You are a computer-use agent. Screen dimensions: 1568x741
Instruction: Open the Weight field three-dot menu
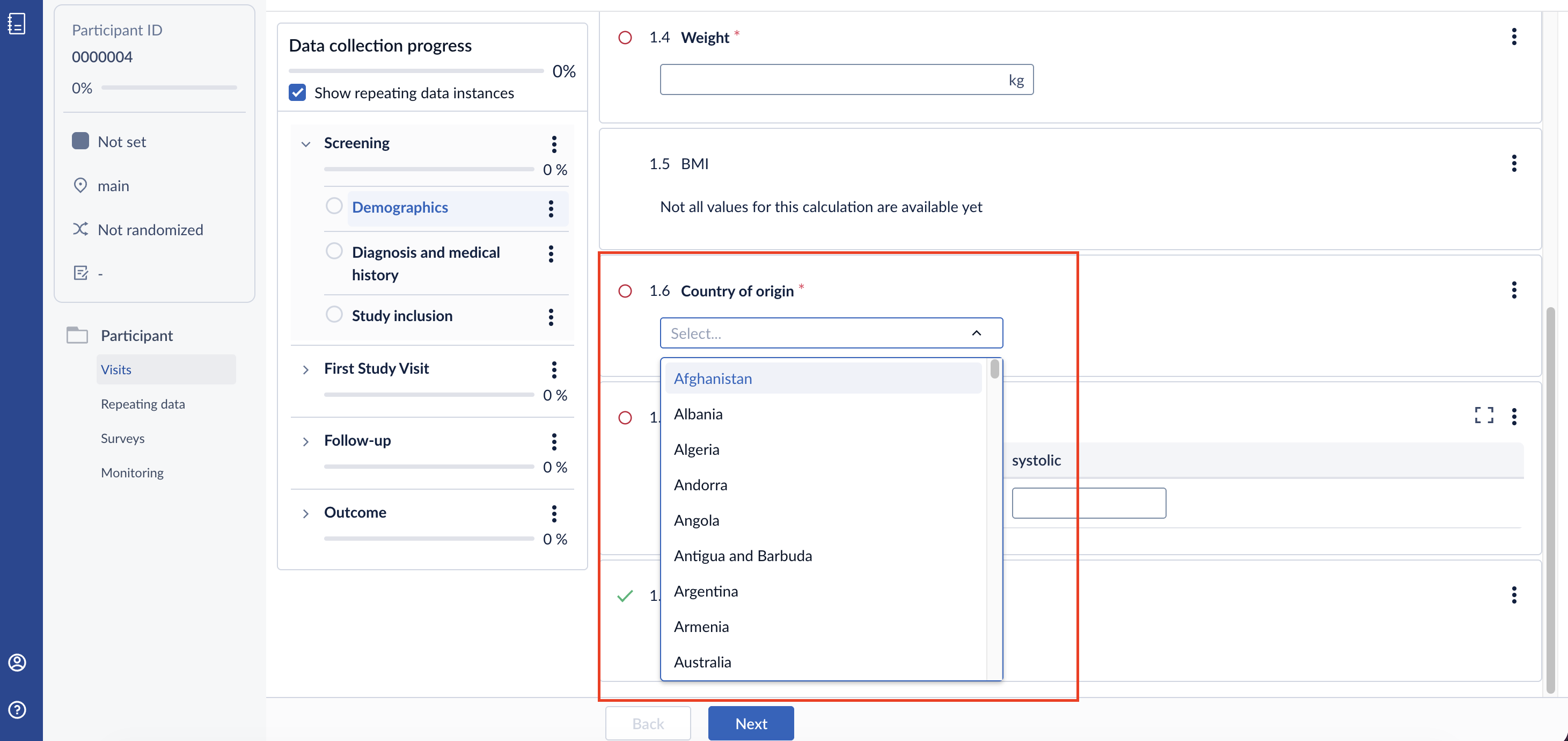(1514, 37)
